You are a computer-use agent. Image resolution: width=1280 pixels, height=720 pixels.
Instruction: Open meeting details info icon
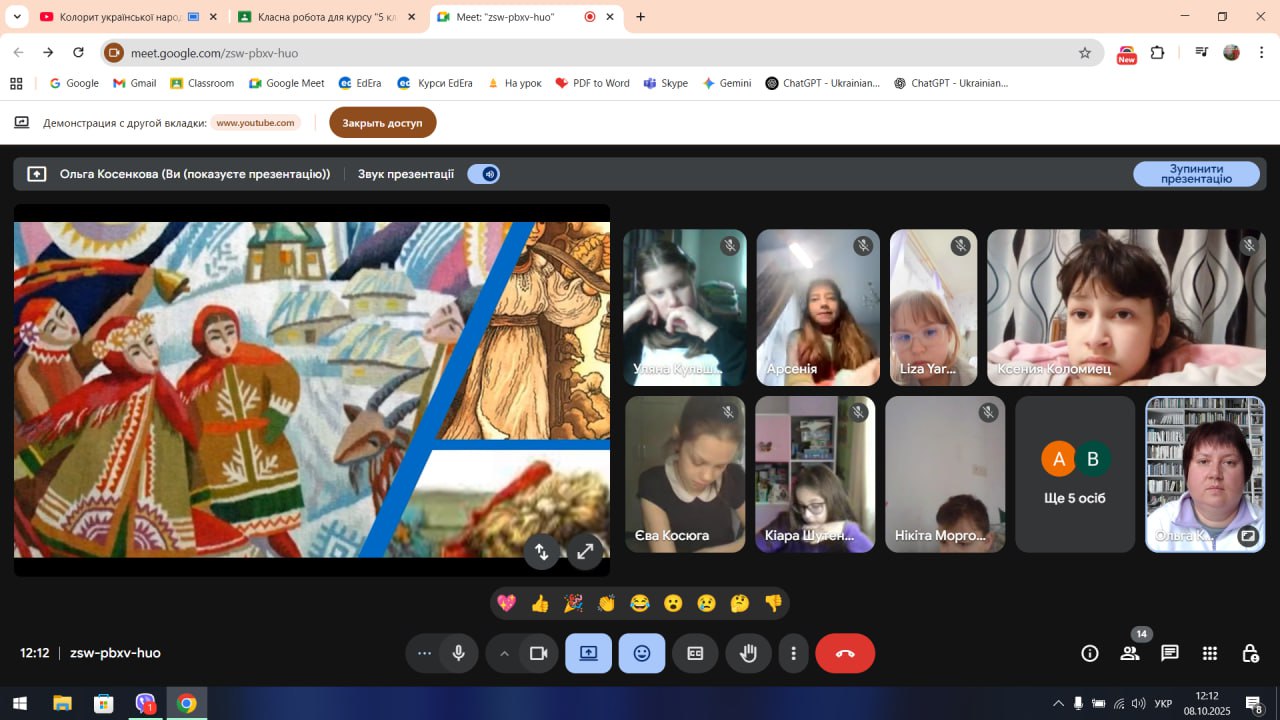1090,653
